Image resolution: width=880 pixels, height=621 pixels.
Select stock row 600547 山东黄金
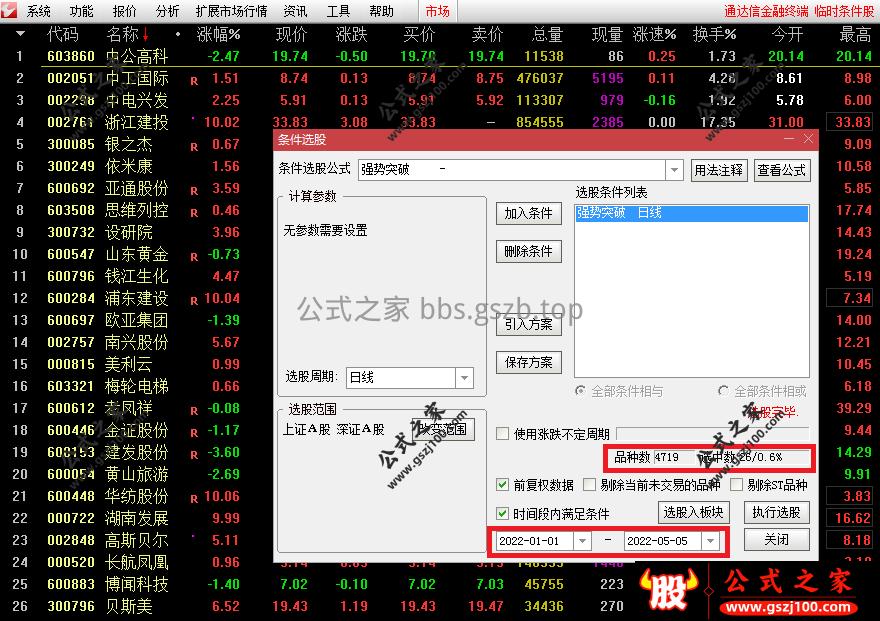(x=137, y=254)
